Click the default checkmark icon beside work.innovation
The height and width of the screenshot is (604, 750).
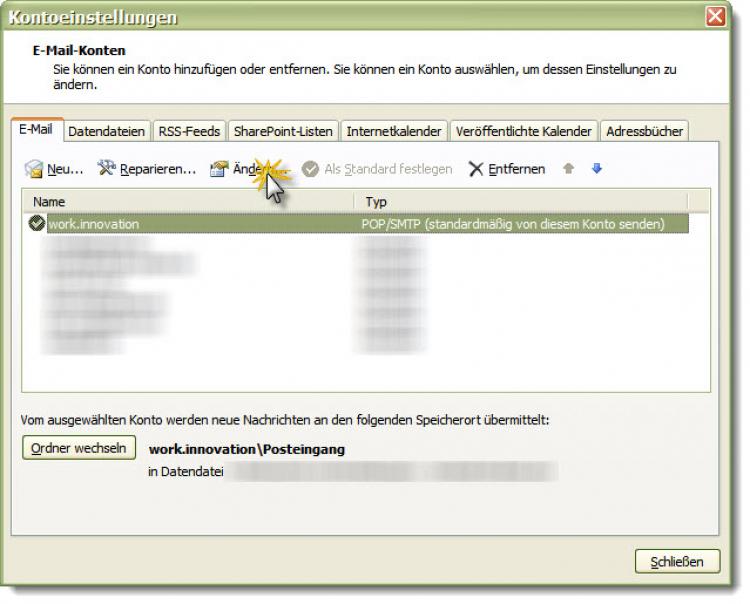point(38,224)
